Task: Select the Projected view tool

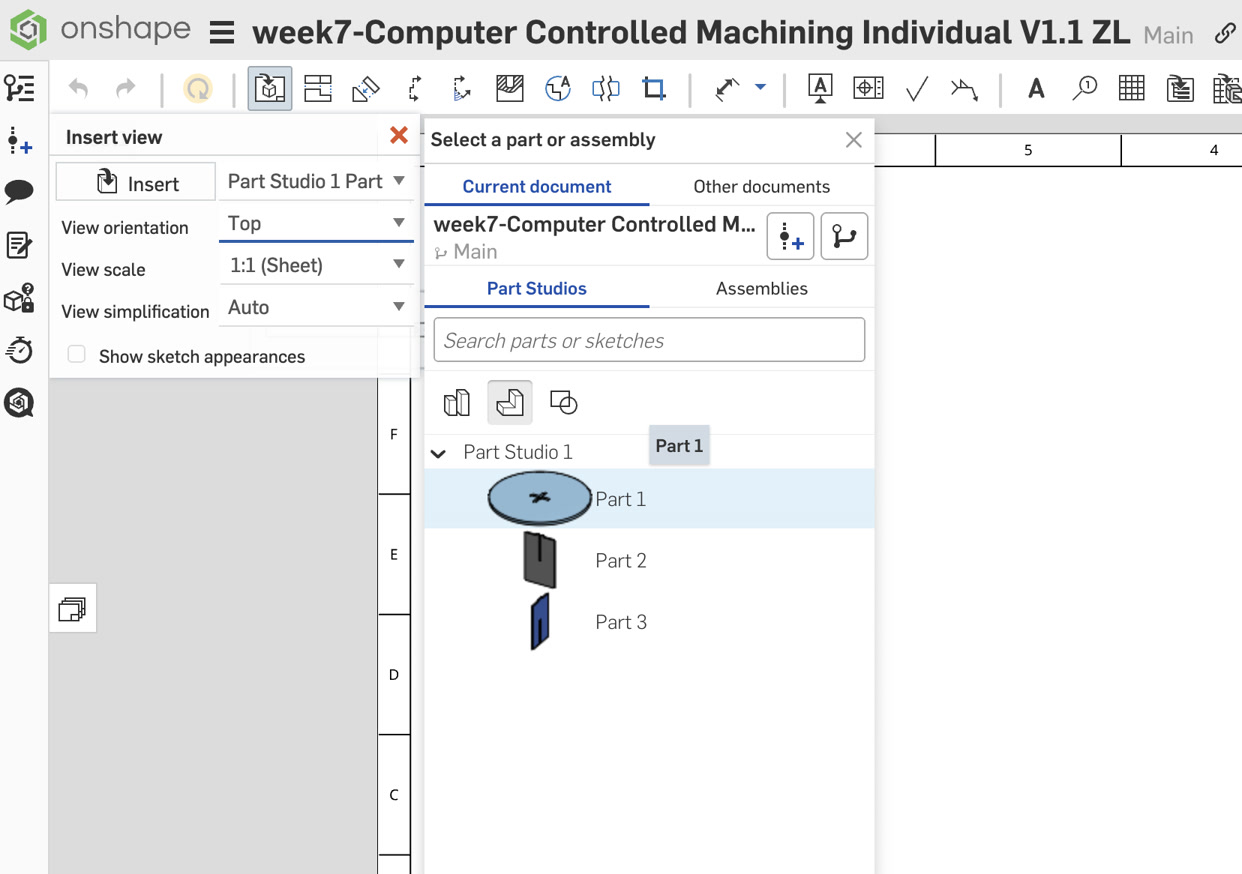Action: [318, 88]
